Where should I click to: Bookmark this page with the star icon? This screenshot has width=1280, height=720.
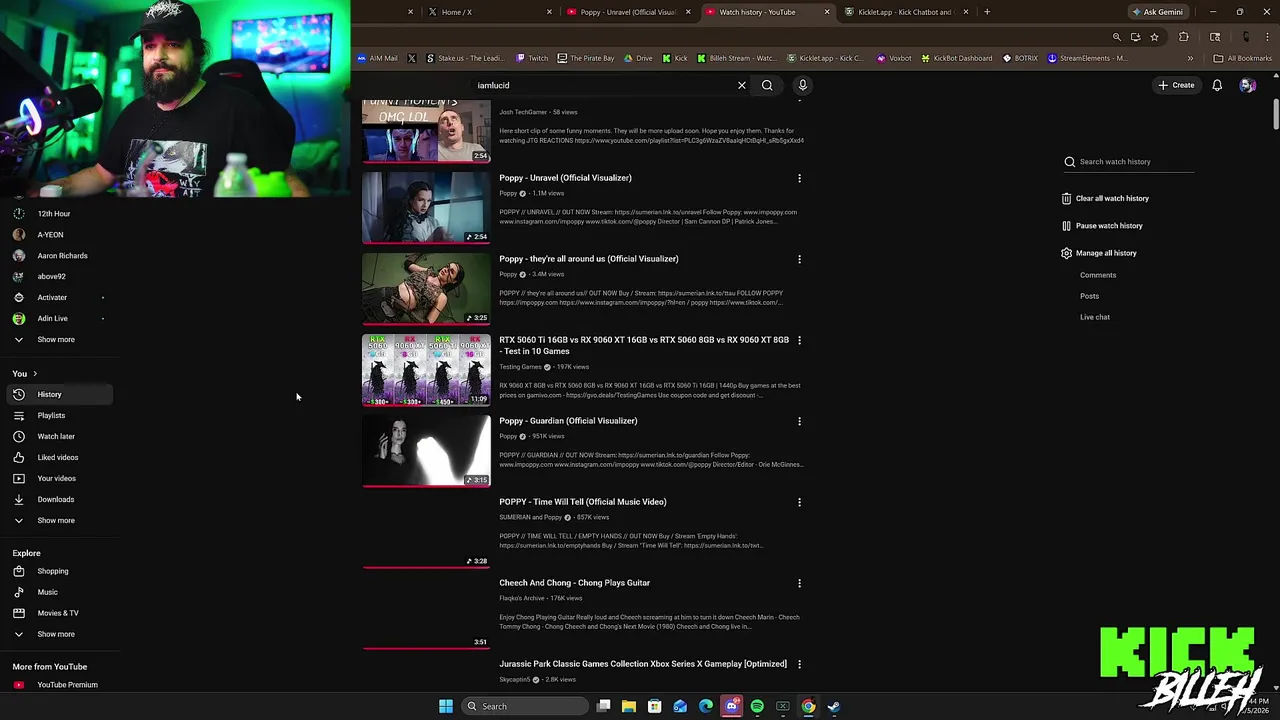pos(1154,37)
